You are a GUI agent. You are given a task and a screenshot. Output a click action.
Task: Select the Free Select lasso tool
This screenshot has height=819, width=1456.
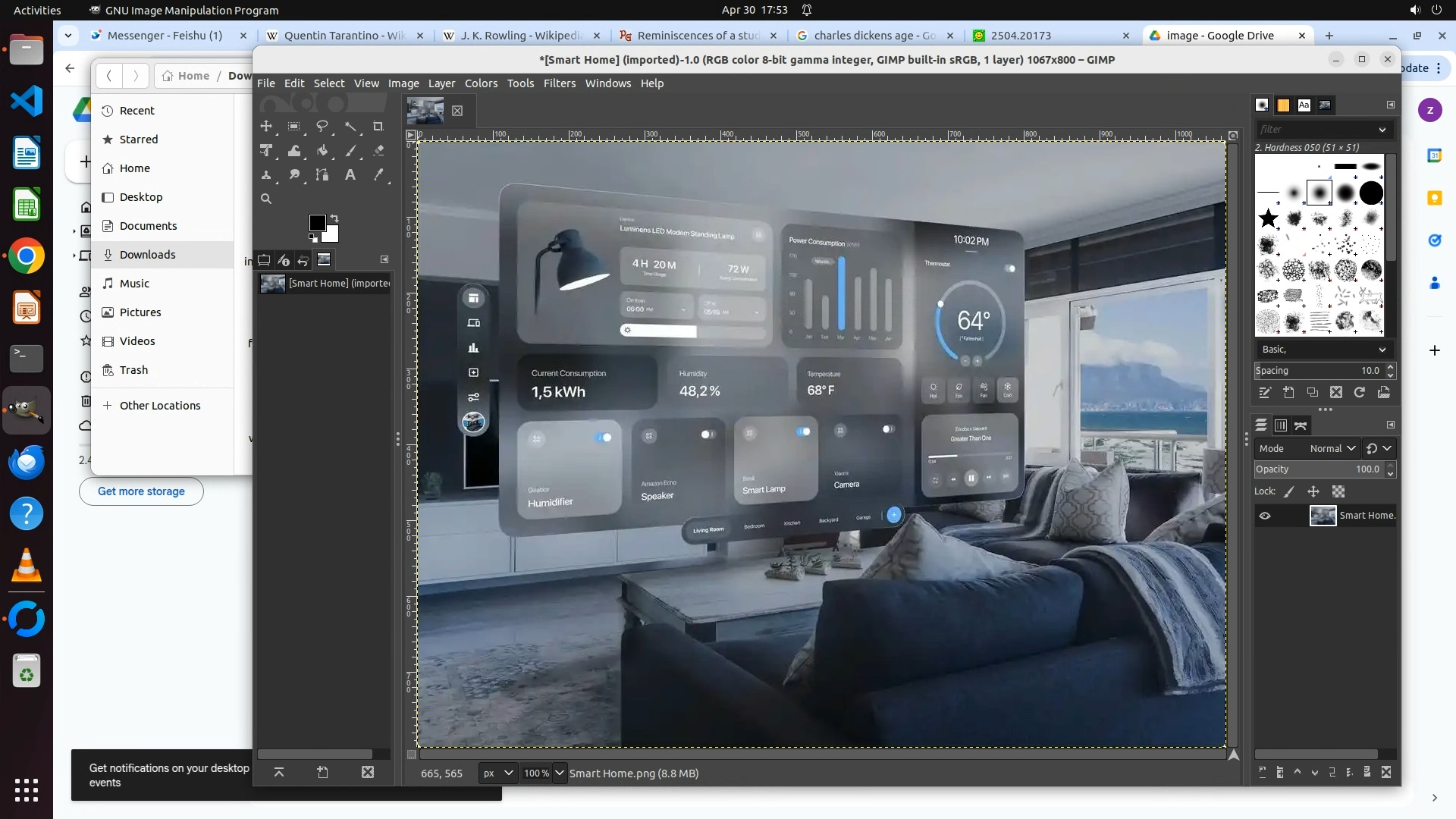pos(322,127)
